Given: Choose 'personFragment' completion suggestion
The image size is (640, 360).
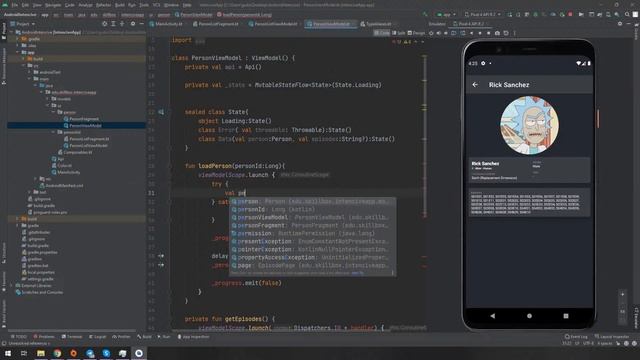Looking at the screenshot, I should pos(312,225).
